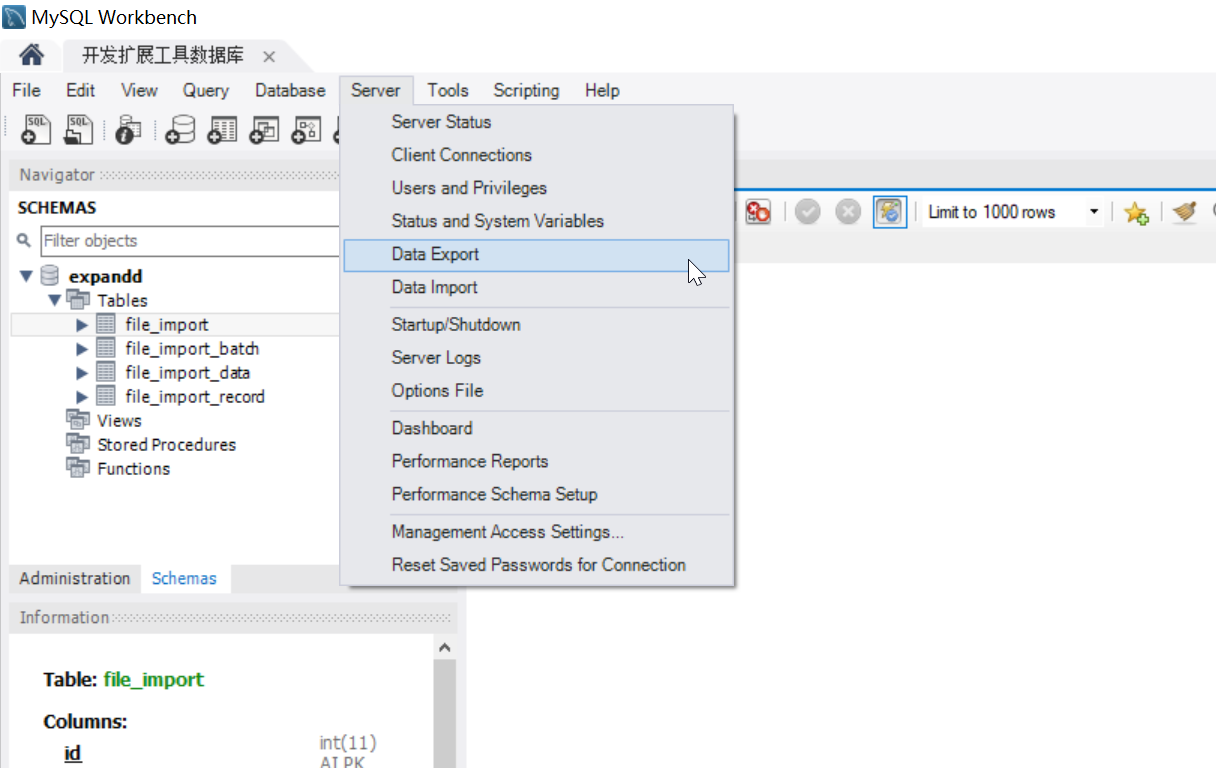This screenshot has height=768, width=1216.
Task: Switch to the Administration tab
Action: tap(73, 578)
